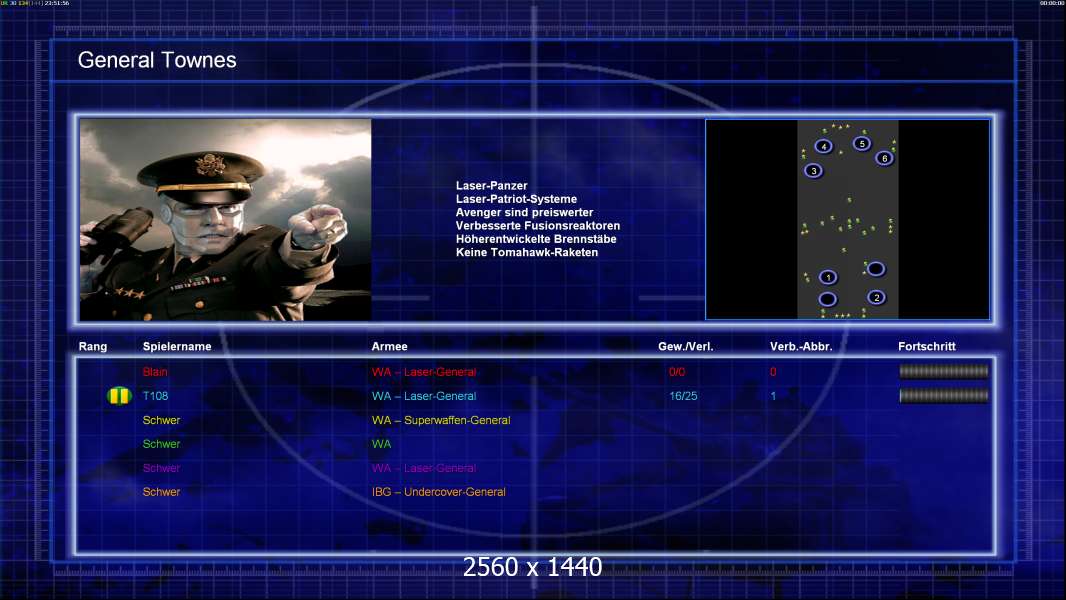Click "Avenger sind preiswerter" text

click(524, 212)
